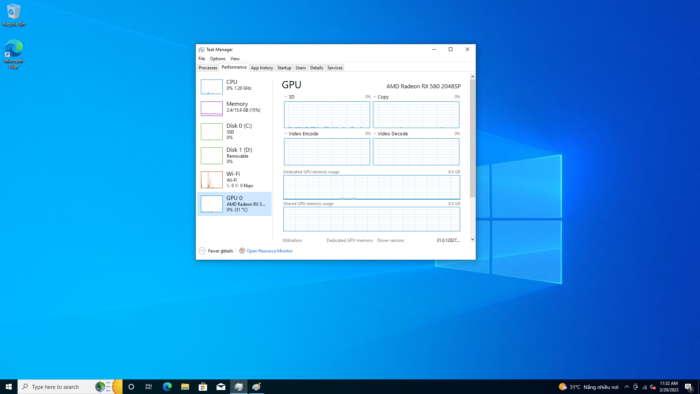Viewport: 700px width, 394px height.
Task: Select the CPU performance graph thumbnail
Action: [212, 87]
